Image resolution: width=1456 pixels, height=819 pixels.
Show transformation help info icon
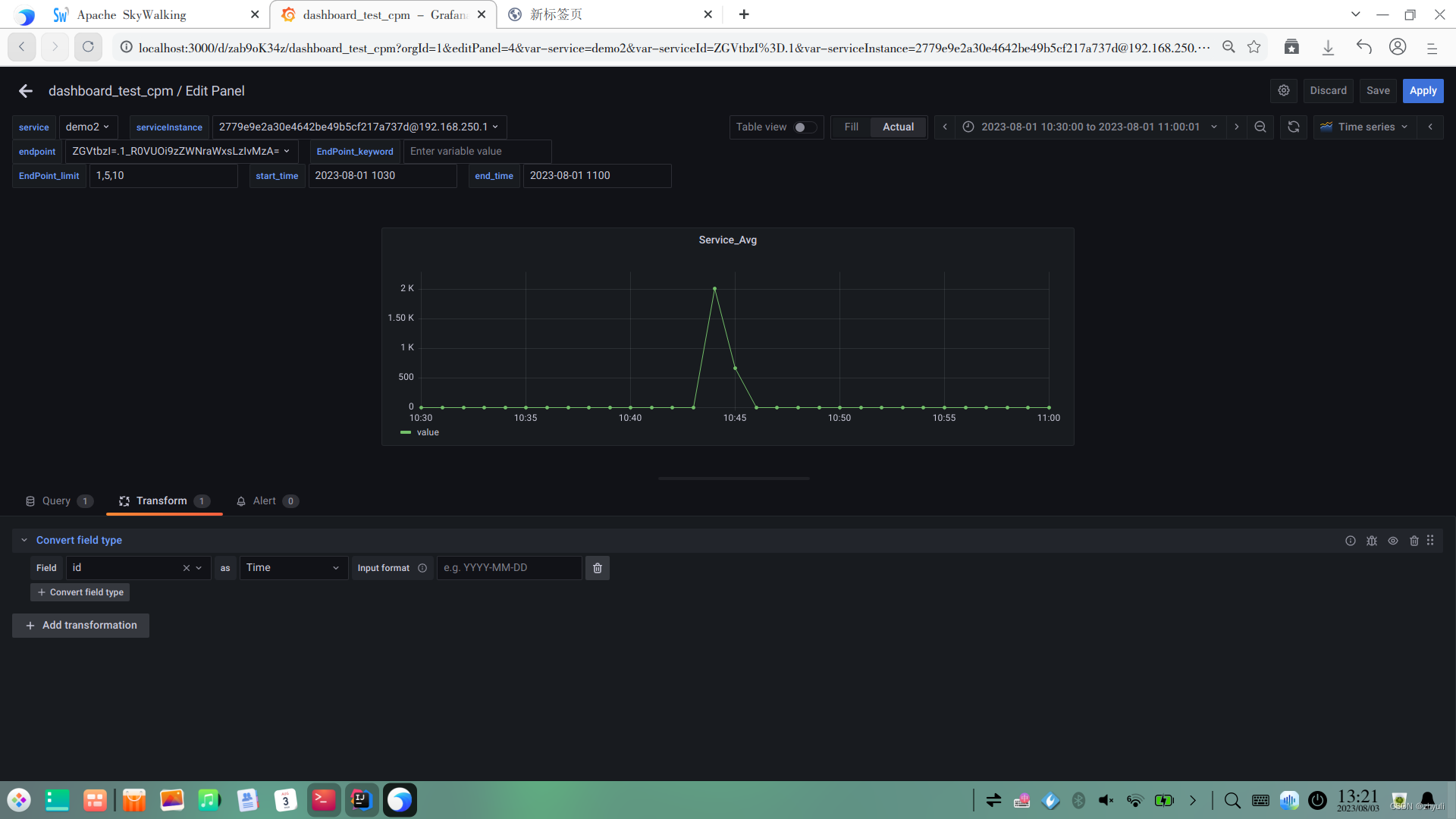(1351, 540)
